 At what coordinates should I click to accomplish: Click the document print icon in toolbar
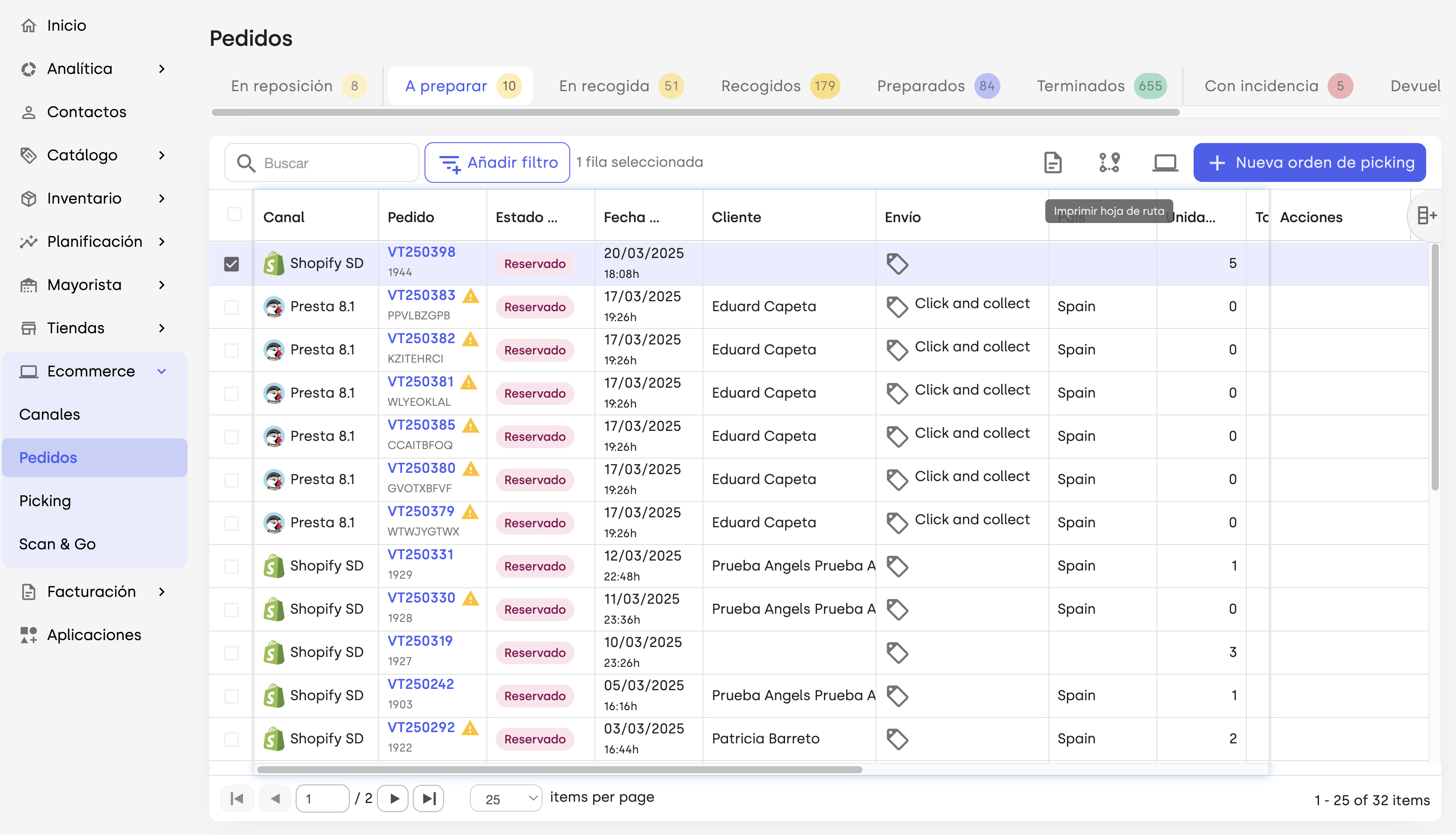(x=1053, y=163)
